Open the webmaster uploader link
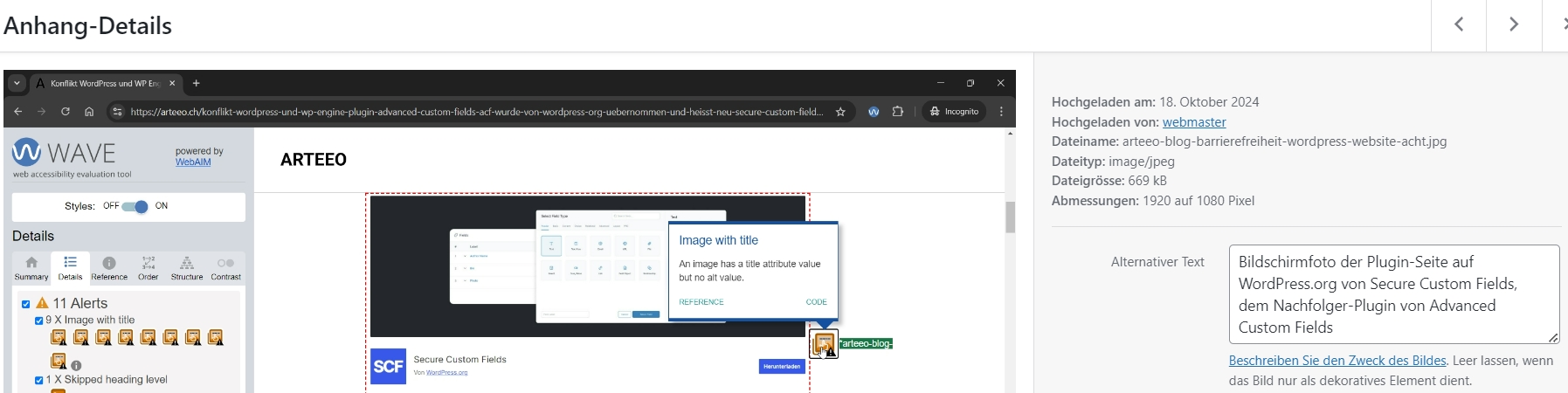This screenshot has width=1568, height=393. [x=1194, y=122]
